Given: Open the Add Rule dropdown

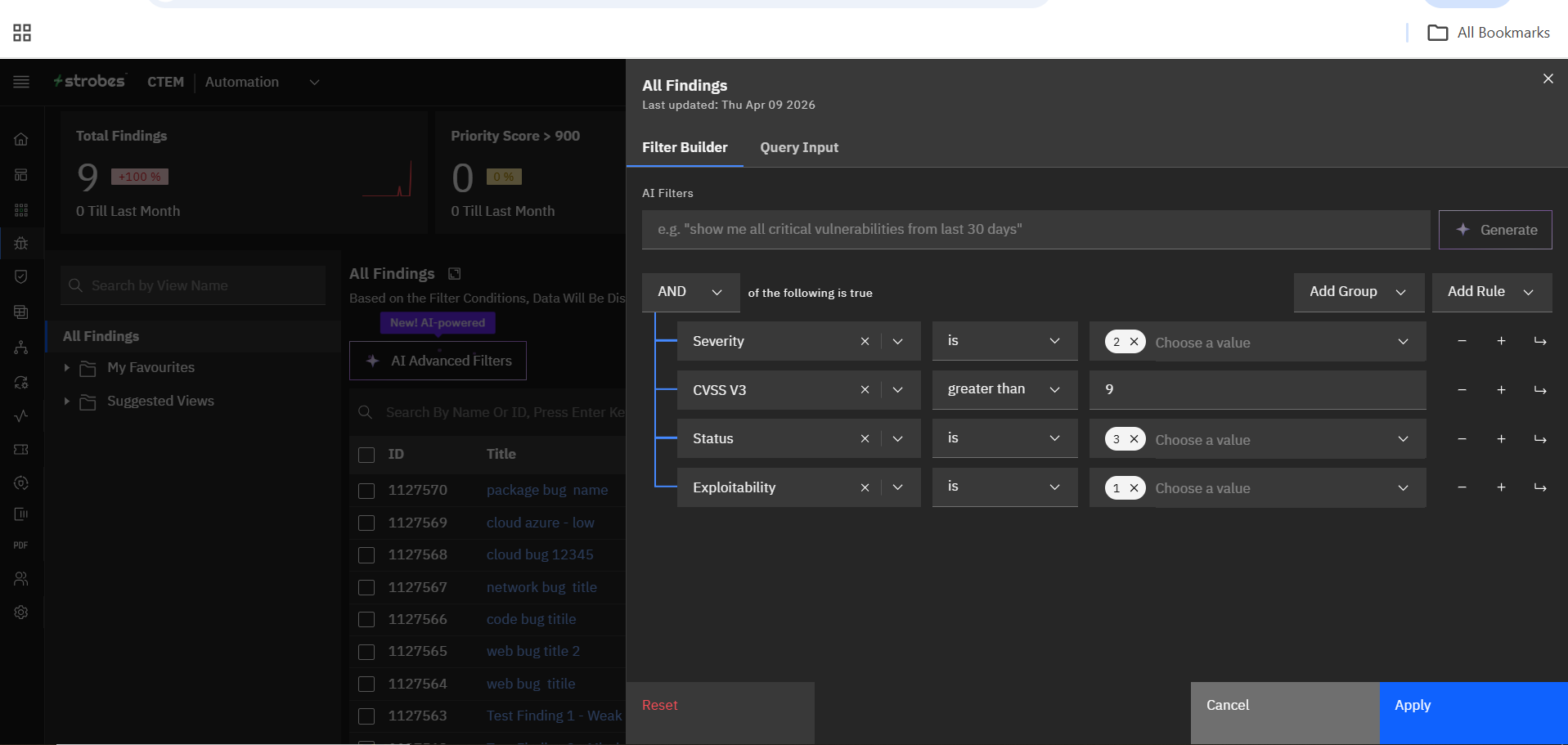Looking at the screenshot, I should 1491,292.
